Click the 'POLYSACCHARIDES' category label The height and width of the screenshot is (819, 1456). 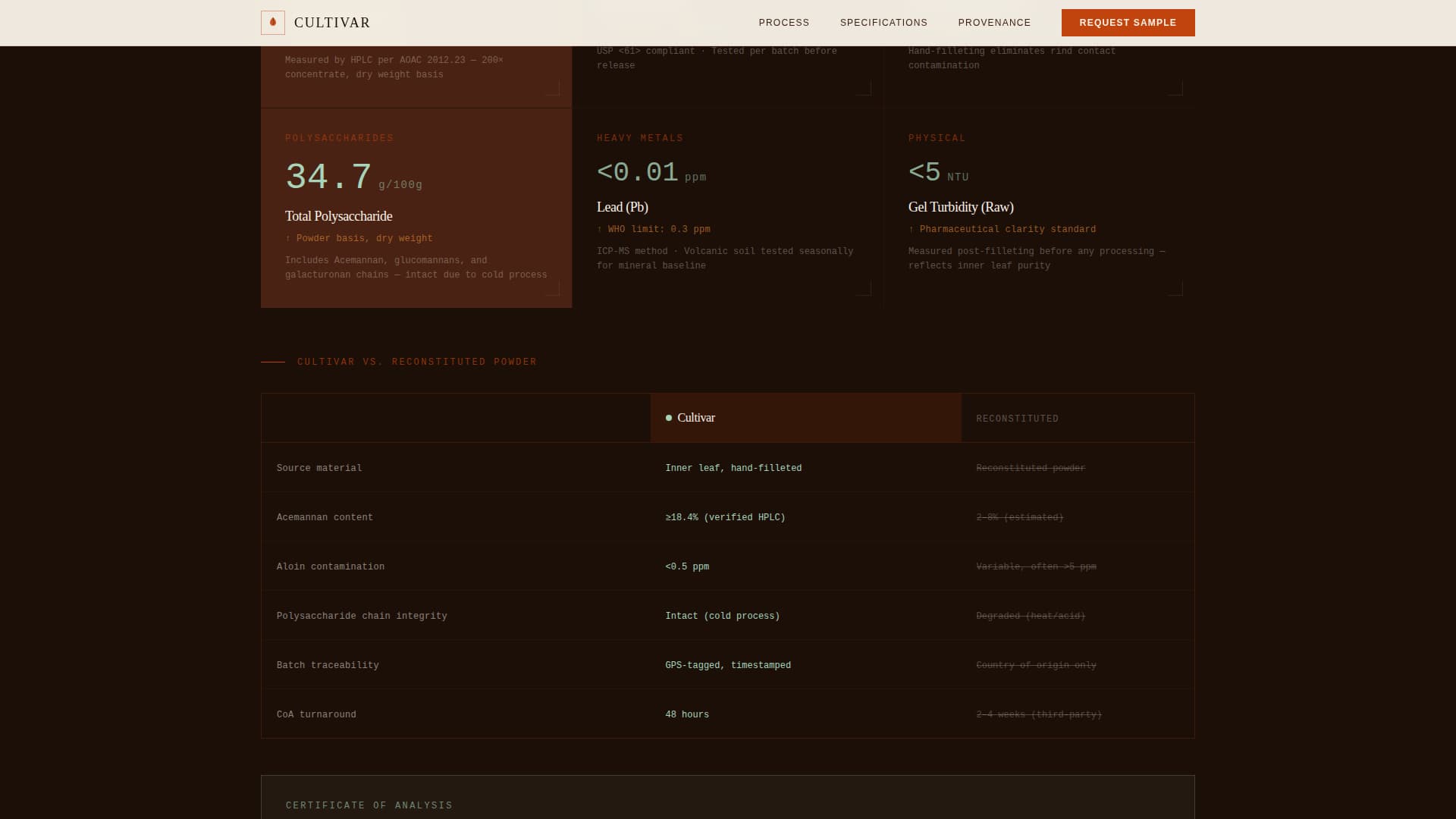click(x=340, y=138)
